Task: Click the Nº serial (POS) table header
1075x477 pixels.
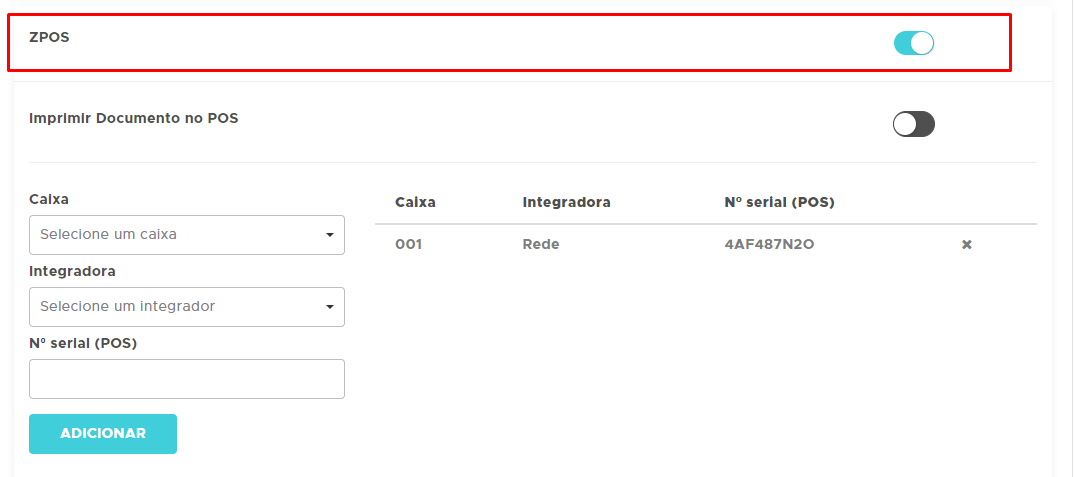Action: (779, 202)
